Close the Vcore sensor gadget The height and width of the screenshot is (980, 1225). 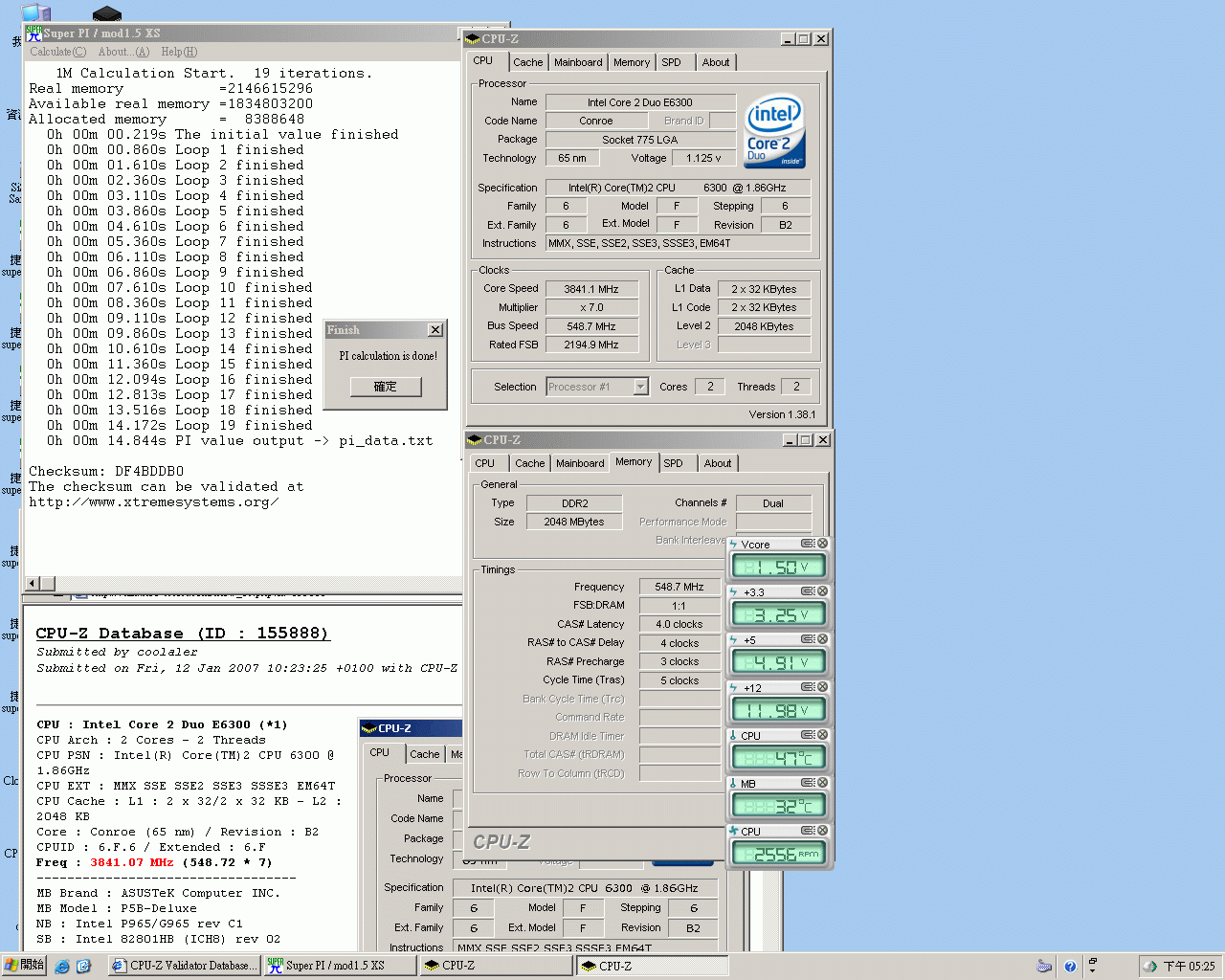(822, 544)
